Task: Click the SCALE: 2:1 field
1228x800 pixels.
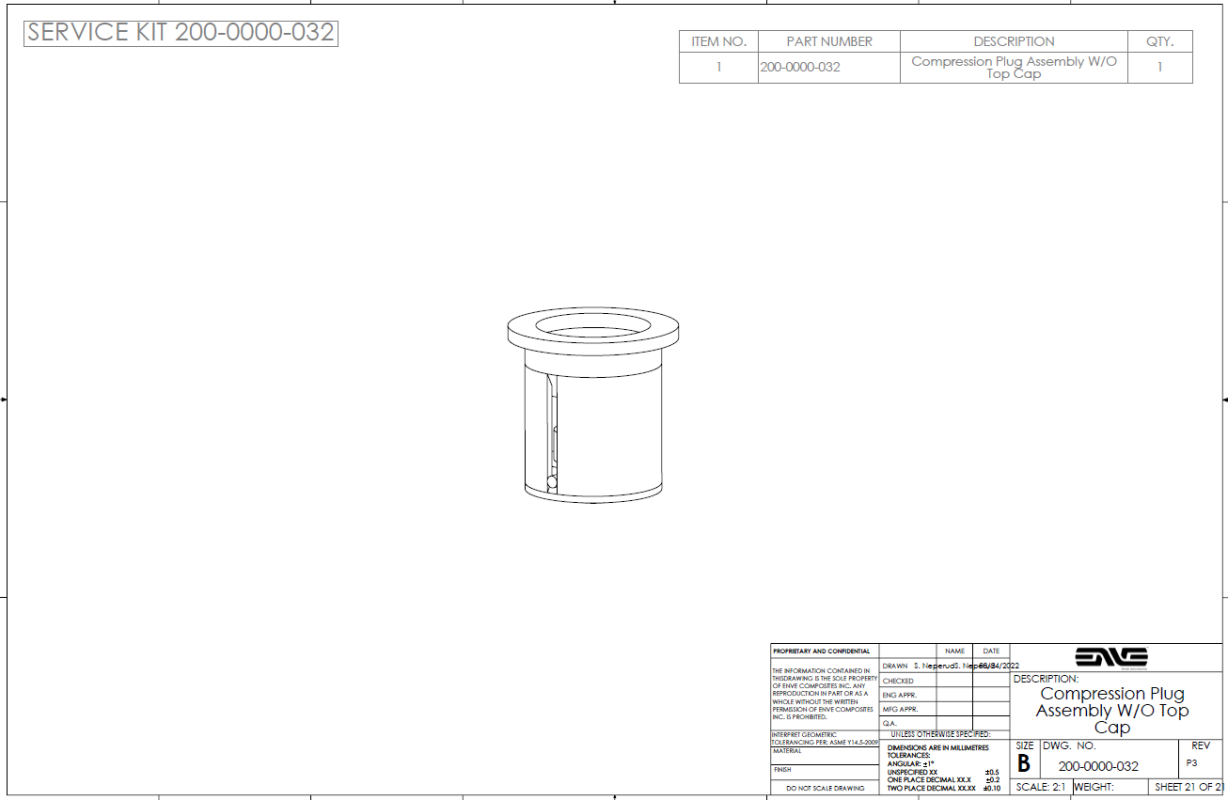Action: (1041, 787)
